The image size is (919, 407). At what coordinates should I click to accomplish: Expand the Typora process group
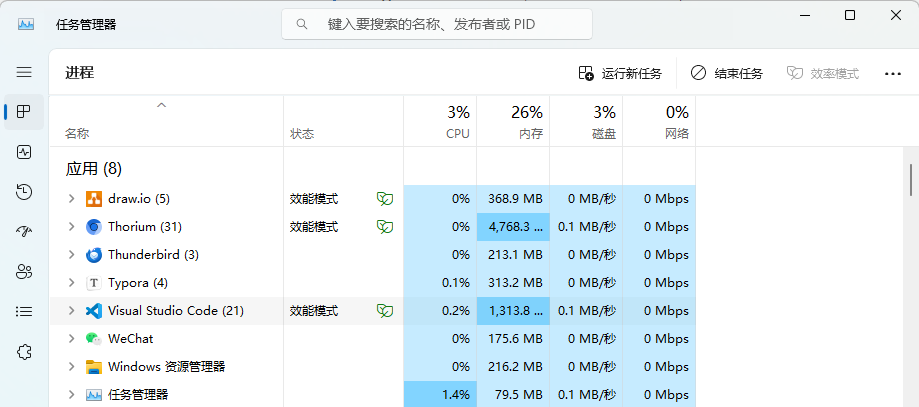[71, 283]
